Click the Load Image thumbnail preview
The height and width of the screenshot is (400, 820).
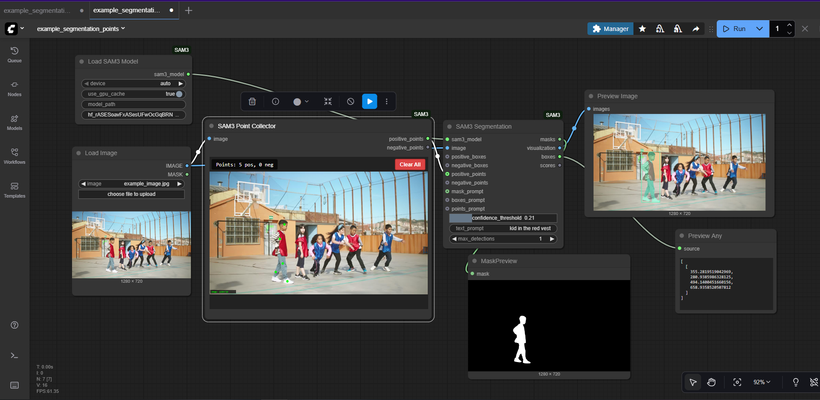[x=131, y=245]
